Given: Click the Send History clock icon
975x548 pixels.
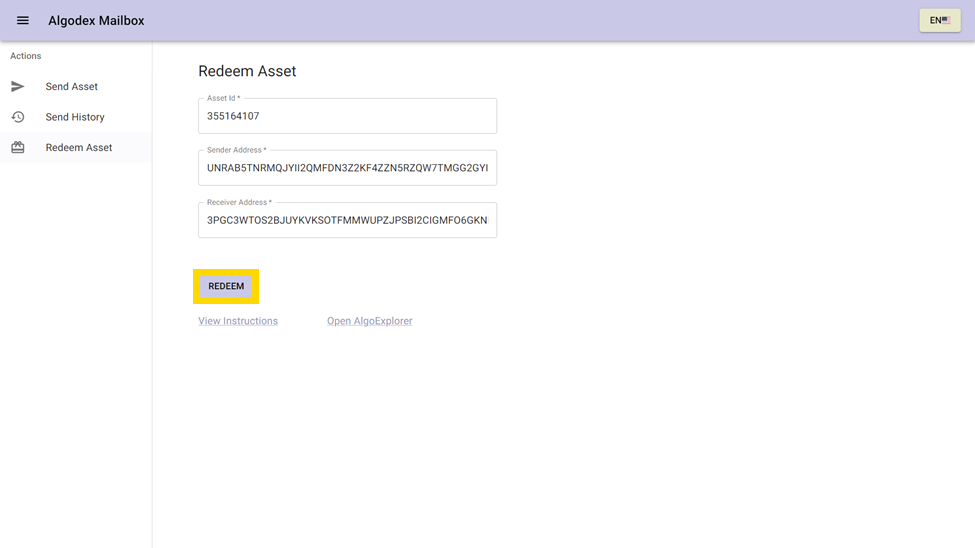Looking at the screenshot, I should click(x=18, y=117).
